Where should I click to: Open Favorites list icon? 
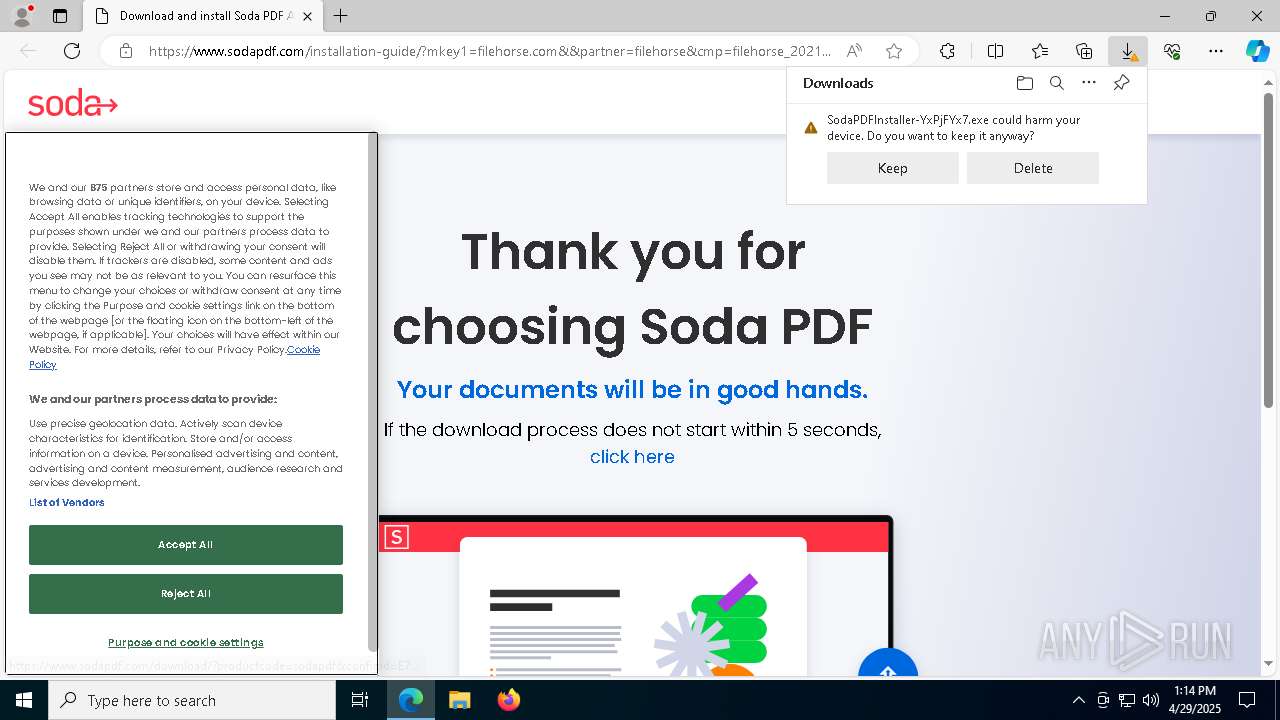[x=1040, y=51]
